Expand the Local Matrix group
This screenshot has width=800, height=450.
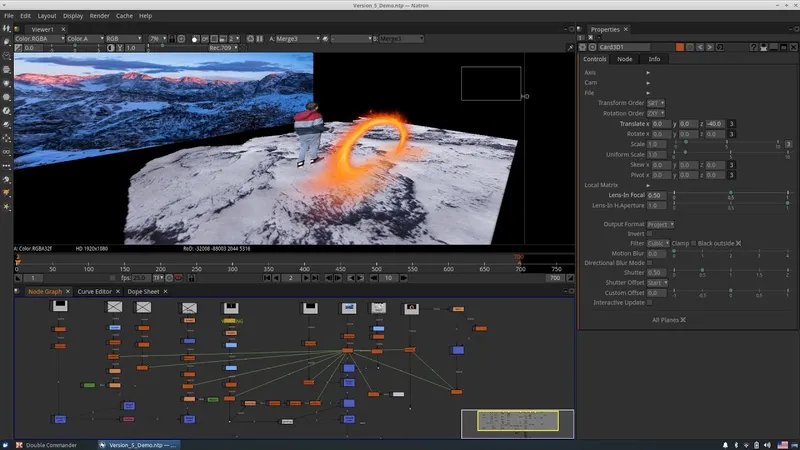tap(648, 185)
